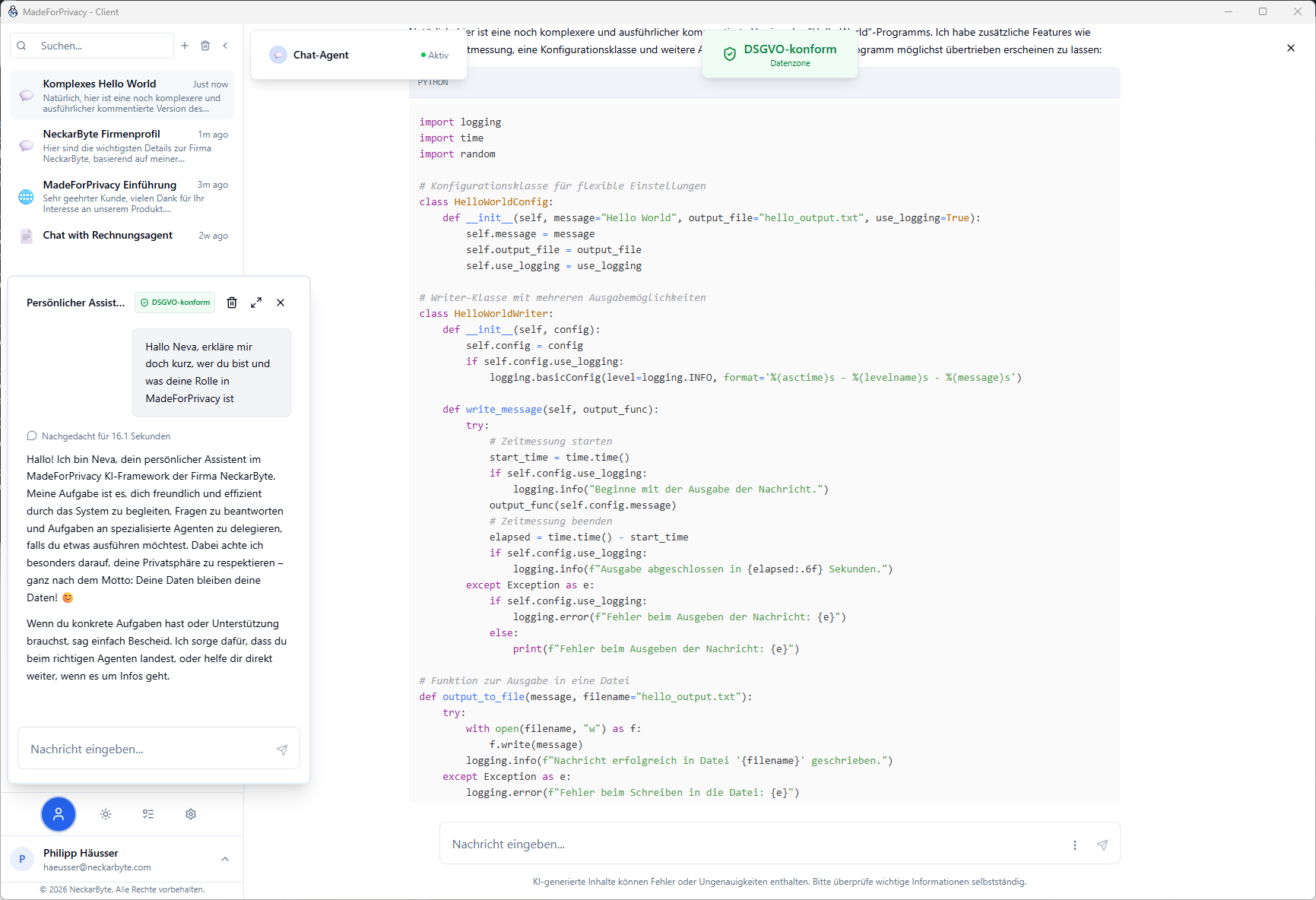Click the class HelloWorldWriter code line
1316x900 pixels.
click(487, 313)
